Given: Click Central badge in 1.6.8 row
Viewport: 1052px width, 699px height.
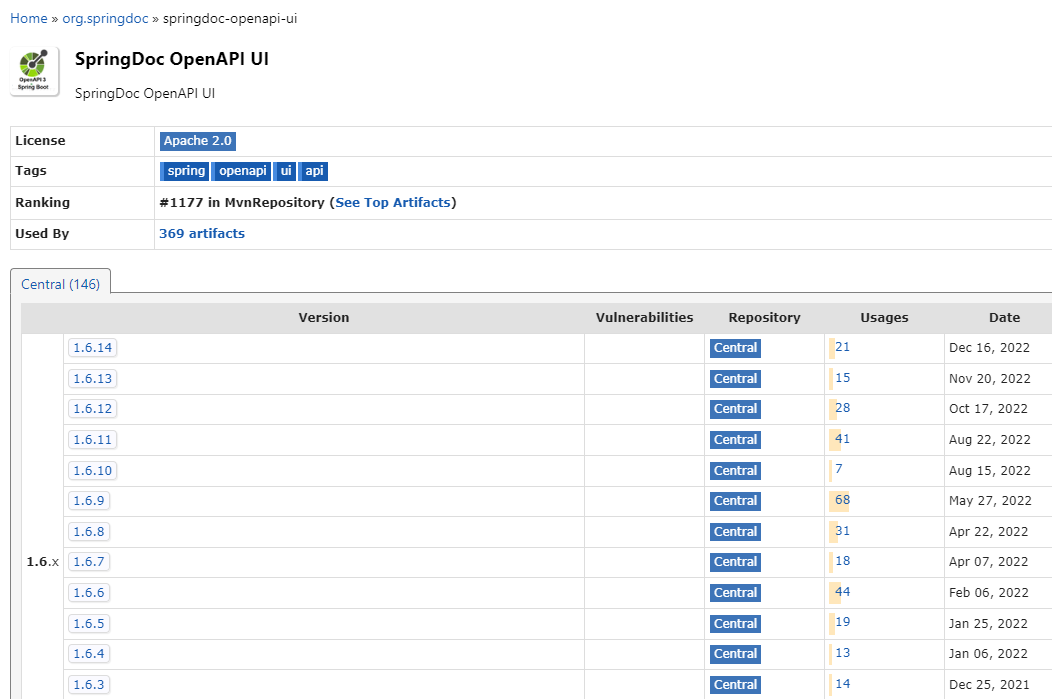Looking at the screenshot, I should click(x=735, y=532).
